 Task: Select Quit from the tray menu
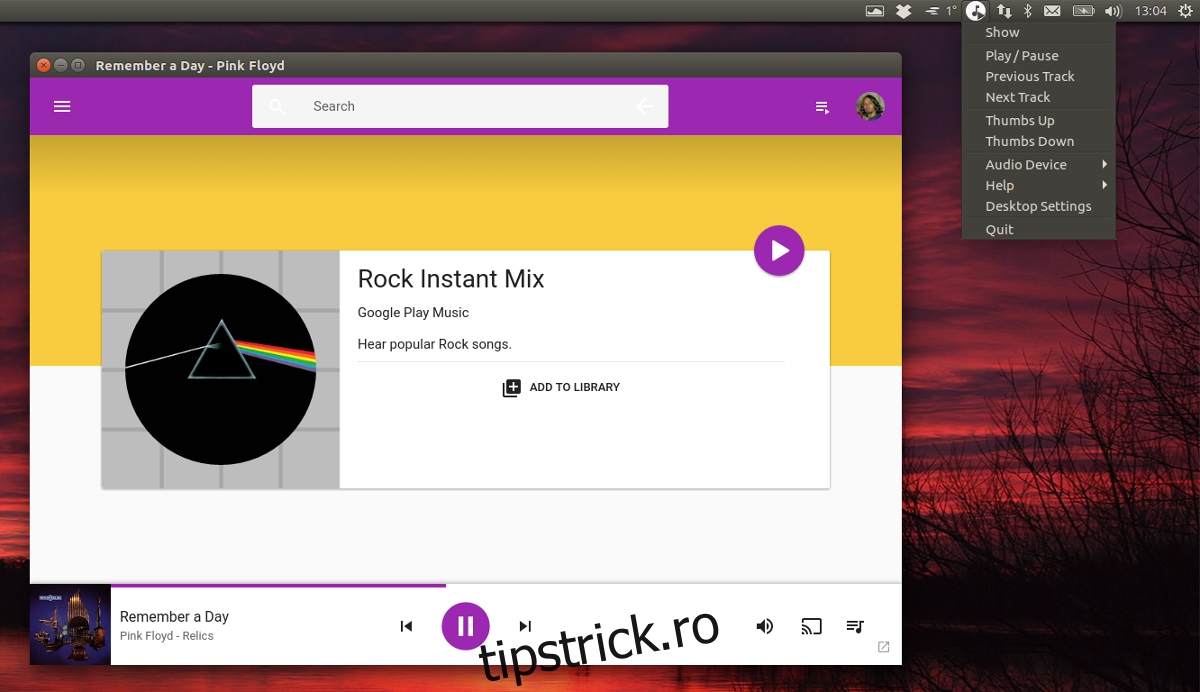999,229
